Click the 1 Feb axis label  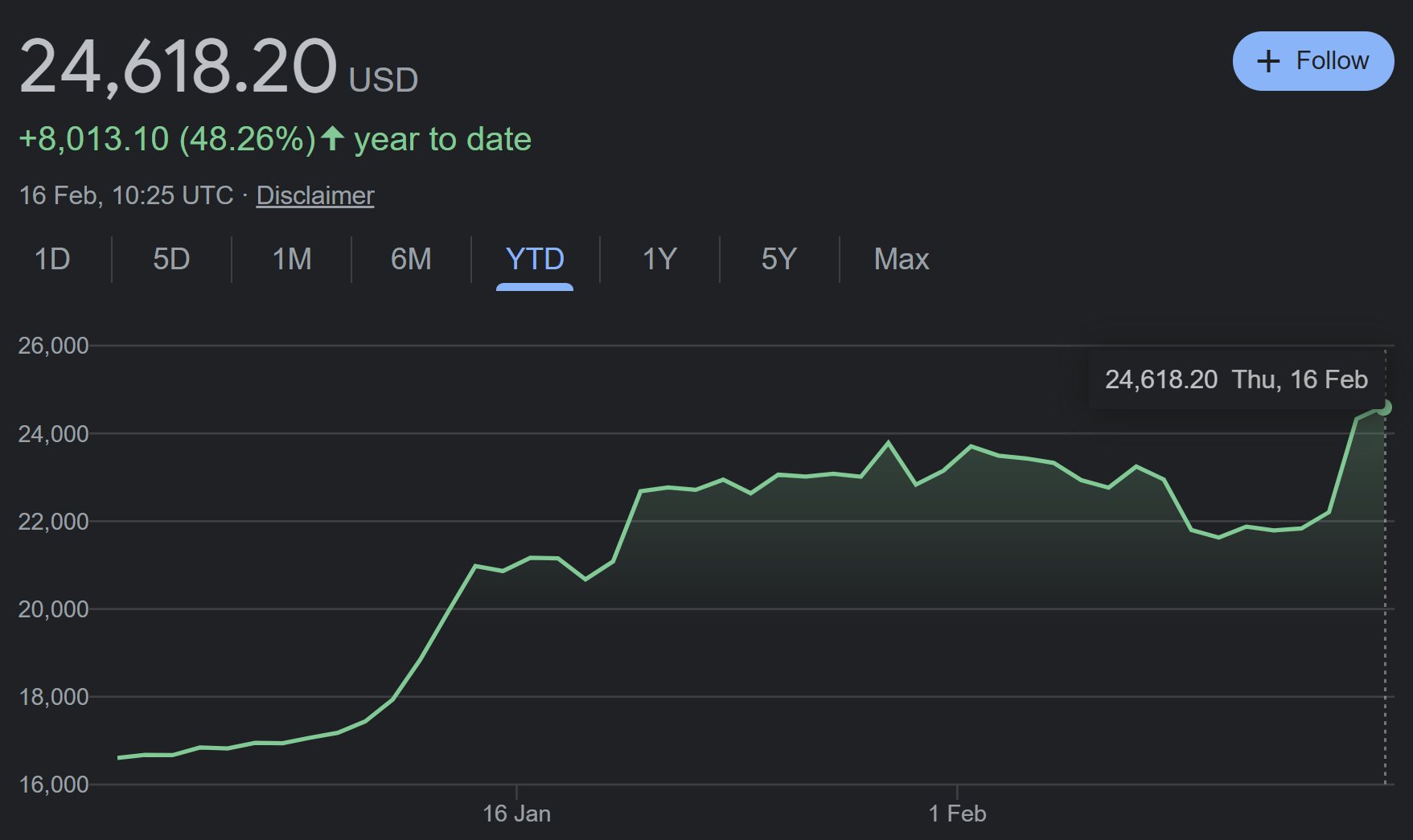point(957,813)
